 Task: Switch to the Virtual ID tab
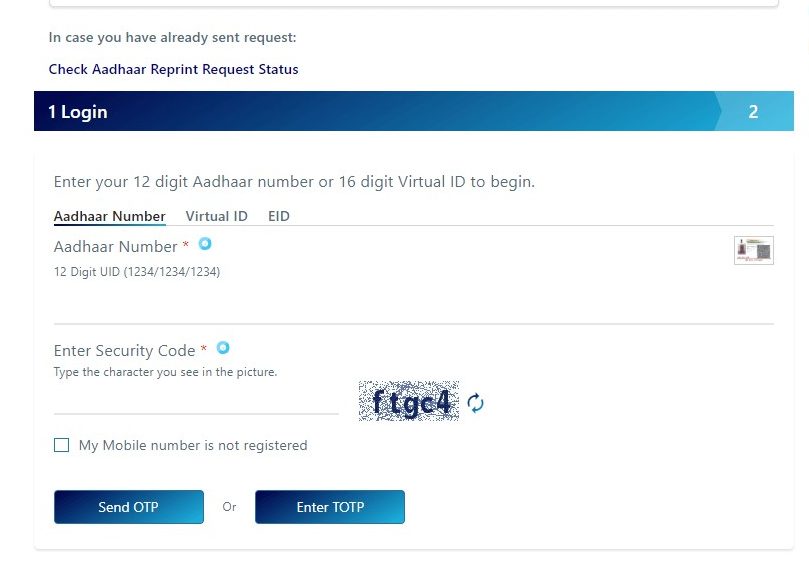tap(217, 216)
